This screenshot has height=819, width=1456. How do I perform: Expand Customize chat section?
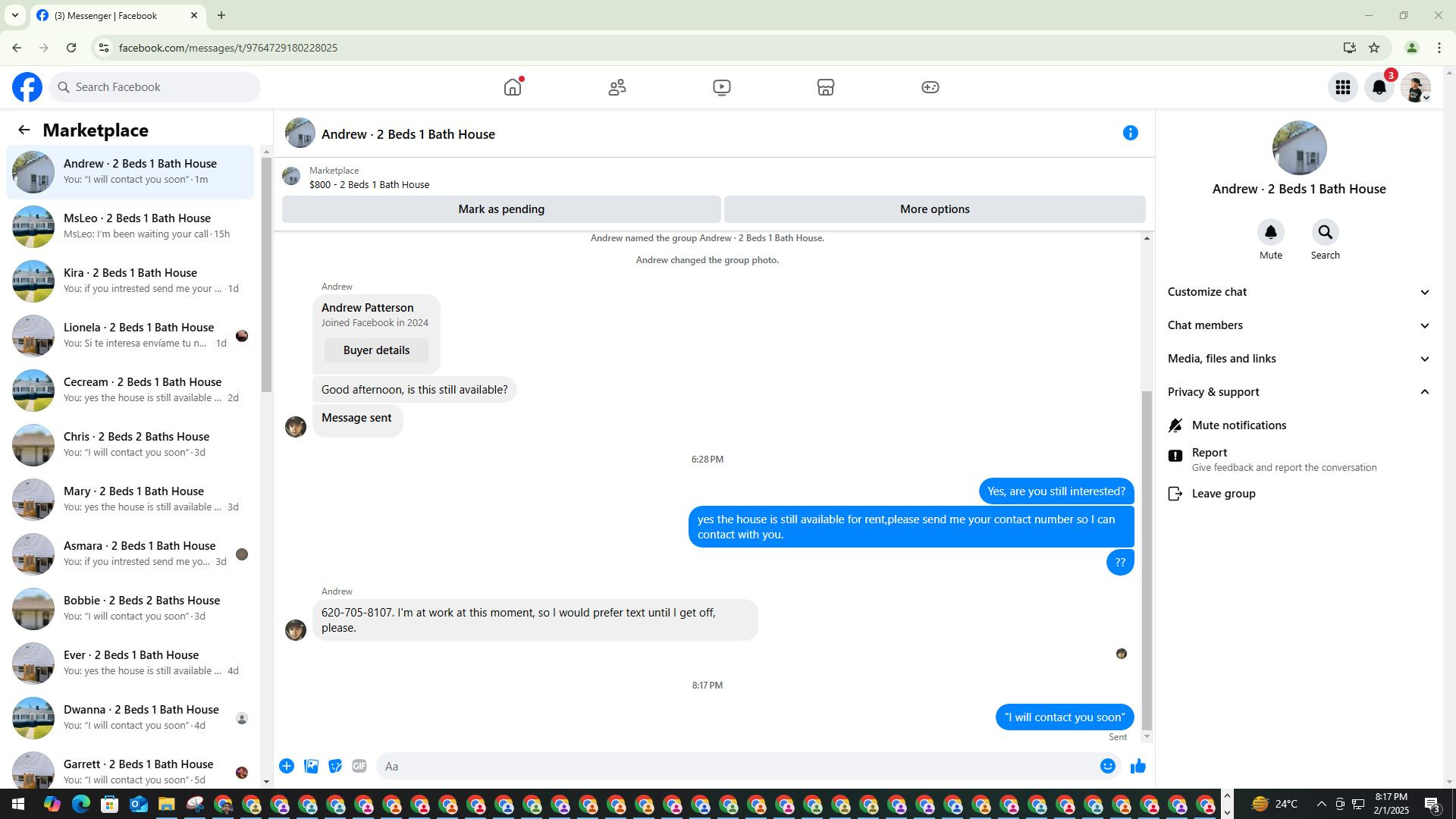click(x=1298, y=292)
